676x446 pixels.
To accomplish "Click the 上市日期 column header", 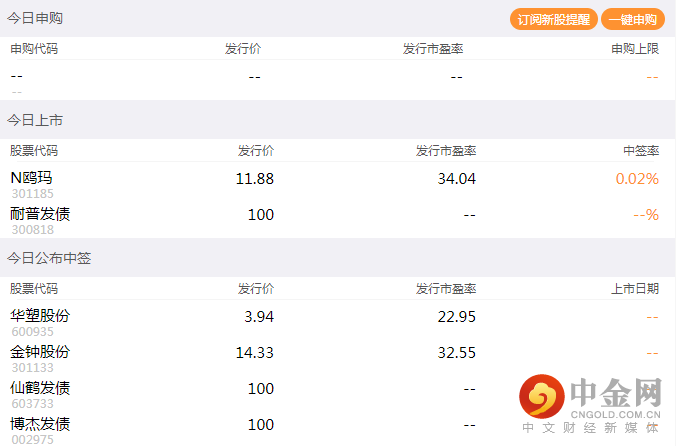I will [635, 289].
